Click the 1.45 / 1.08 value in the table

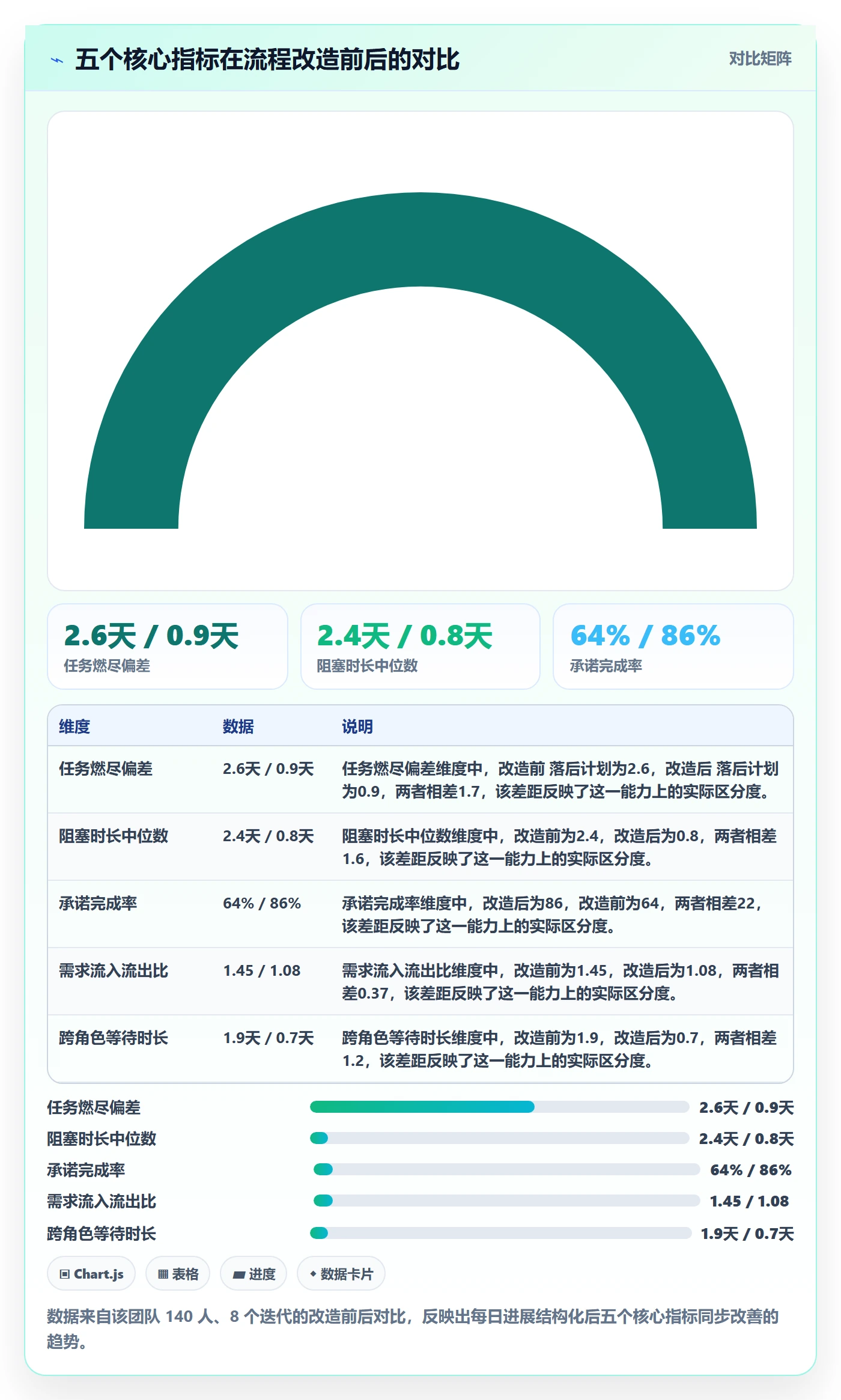coord(262,970)
